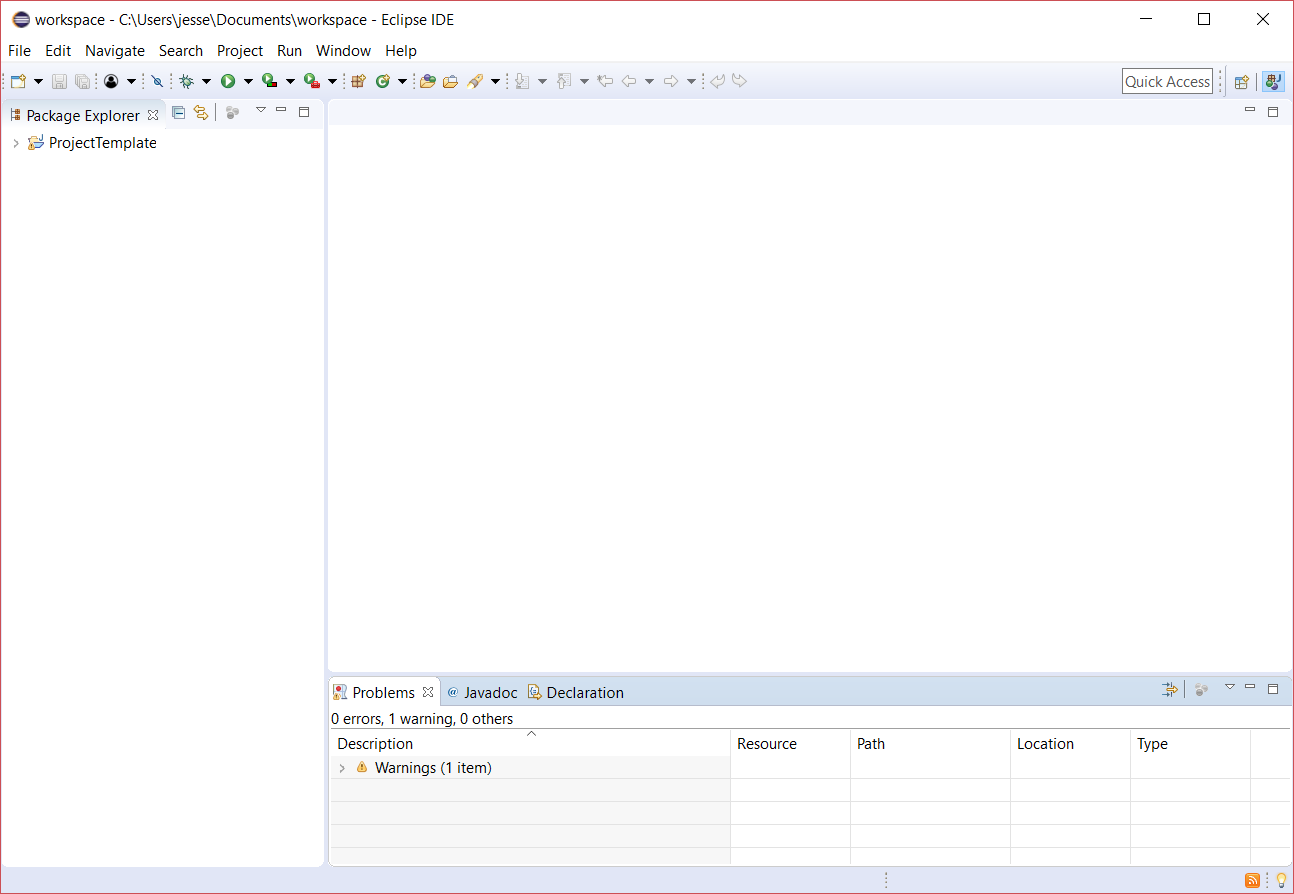Run the application with the green play icon
This screenshot has height=894, width=1294.
click(229, 81)
